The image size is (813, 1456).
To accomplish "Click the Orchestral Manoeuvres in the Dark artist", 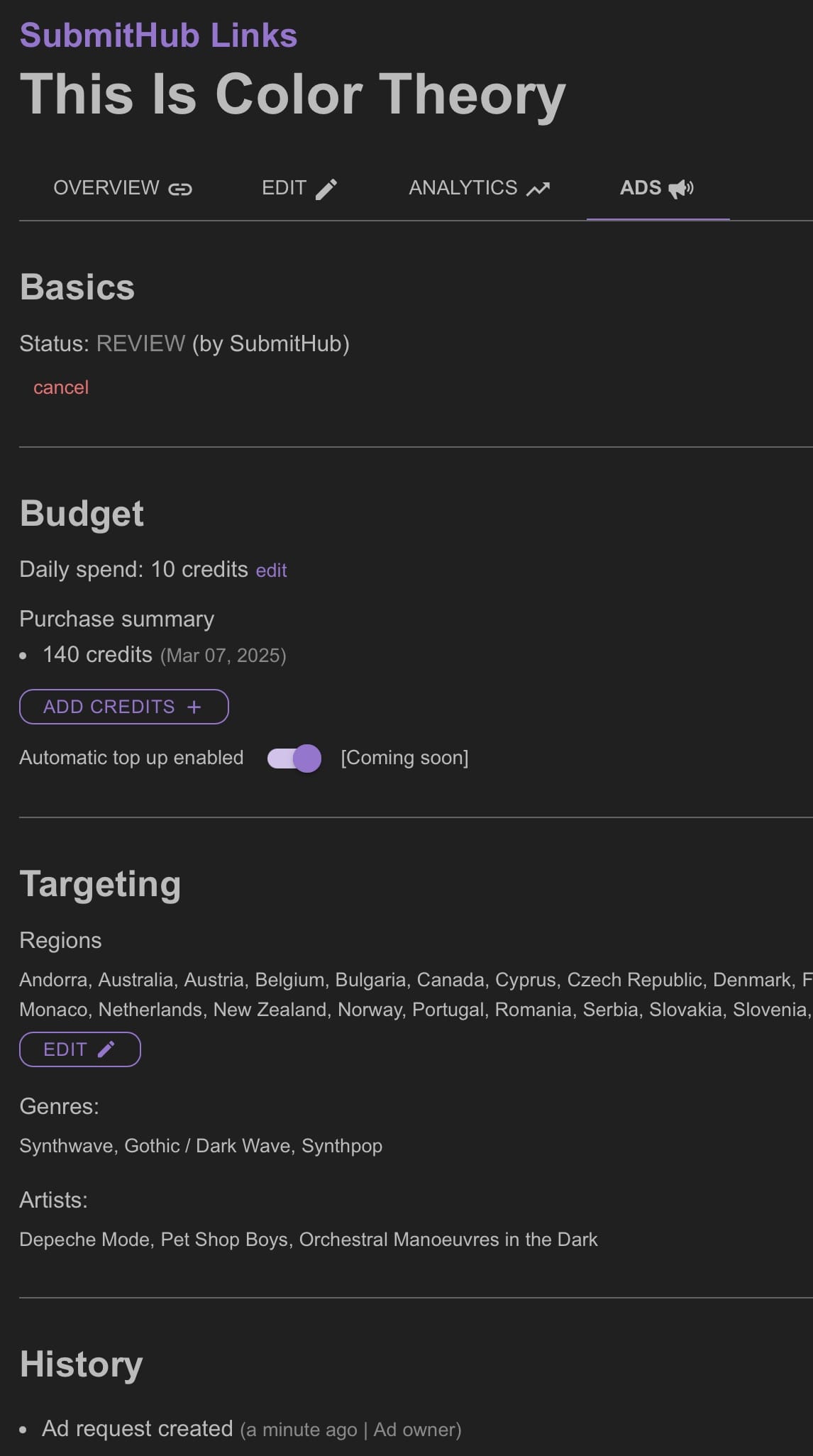I will click(448, 1240).
